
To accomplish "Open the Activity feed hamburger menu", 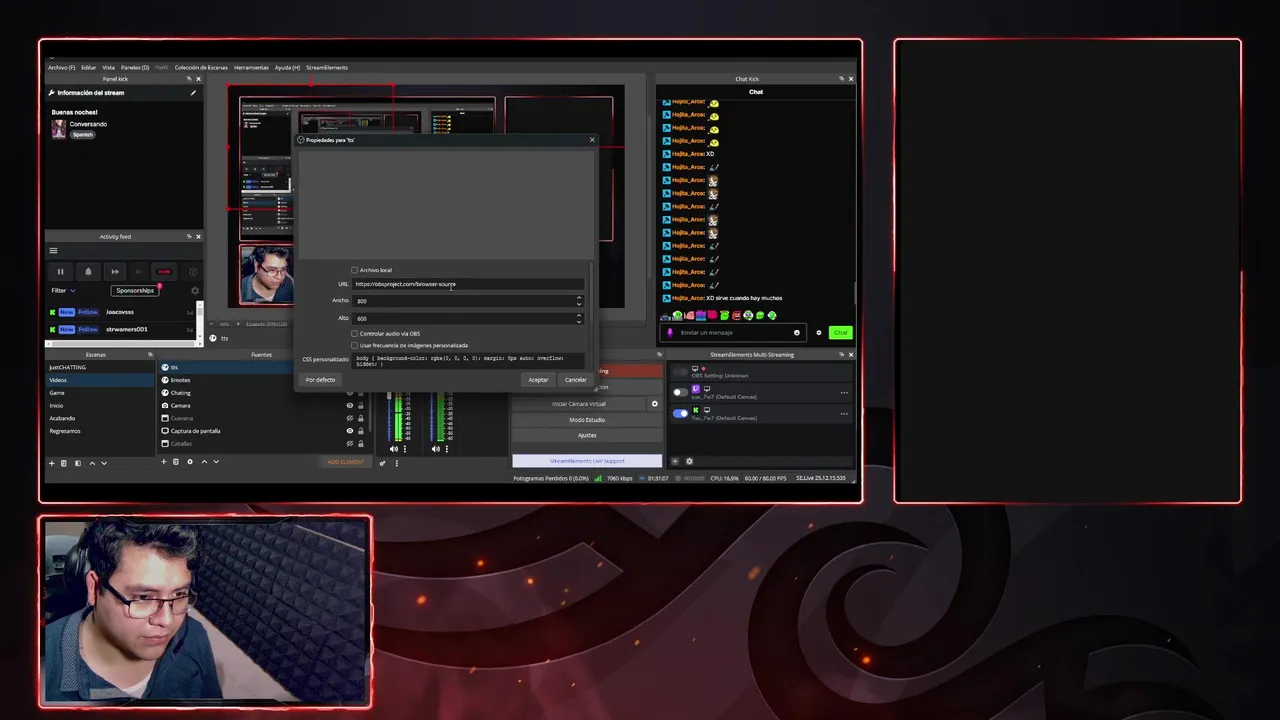I will coord(53,251).
